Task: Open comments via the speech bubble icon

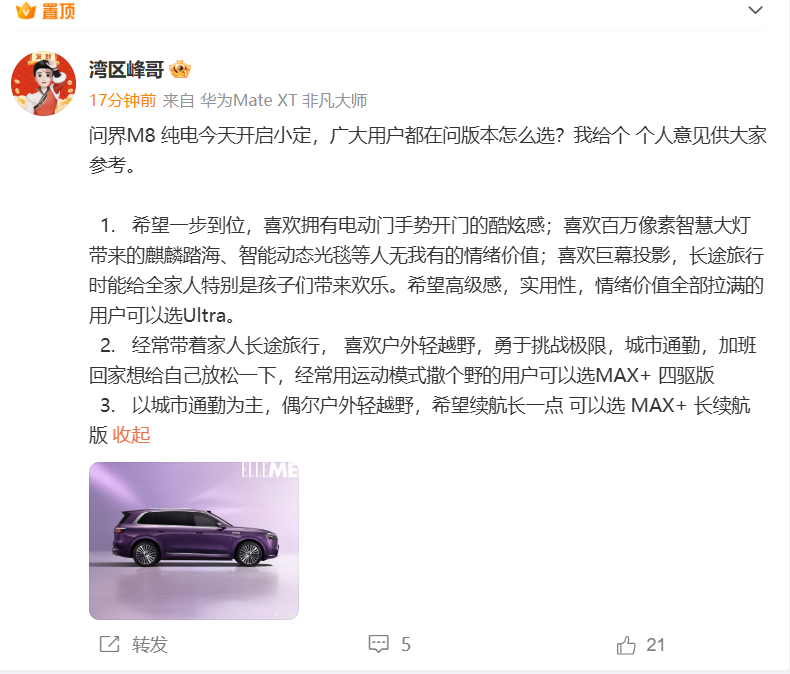Action: pos(378,644)
